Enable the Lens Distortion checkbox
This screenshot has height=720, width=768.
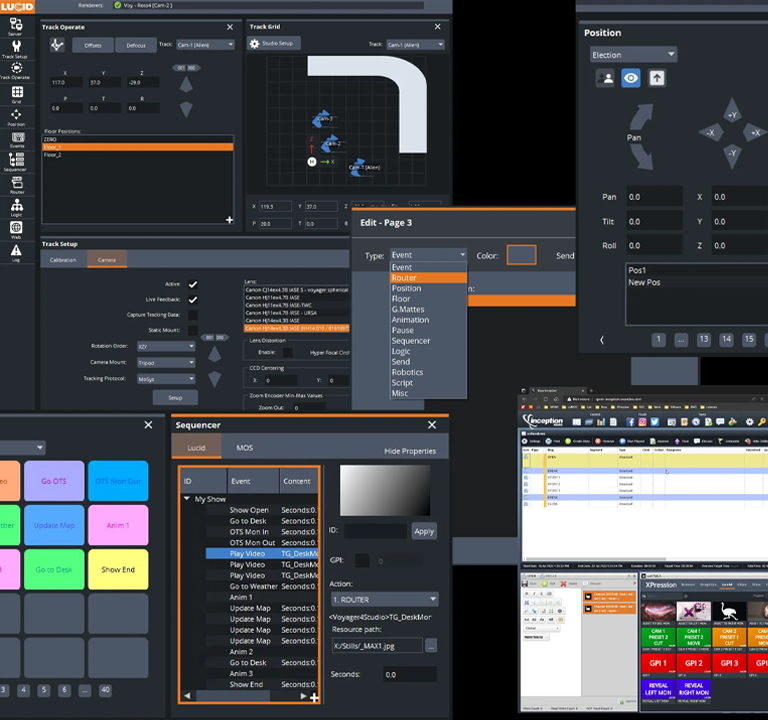[x=288, y=352]
